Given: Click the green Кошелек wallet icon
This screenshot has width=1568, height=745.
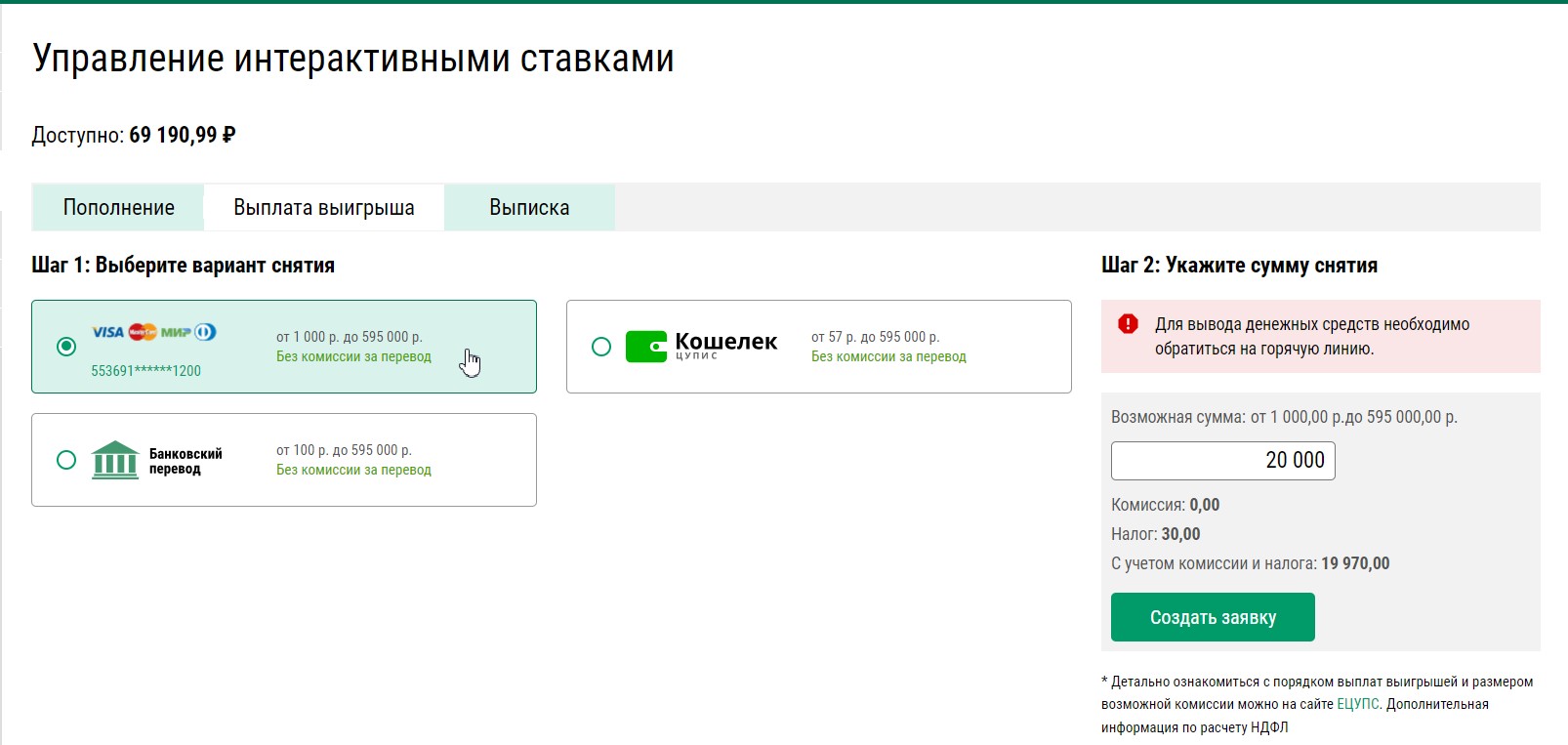Looking at the screenshot, I should point(646,347).
